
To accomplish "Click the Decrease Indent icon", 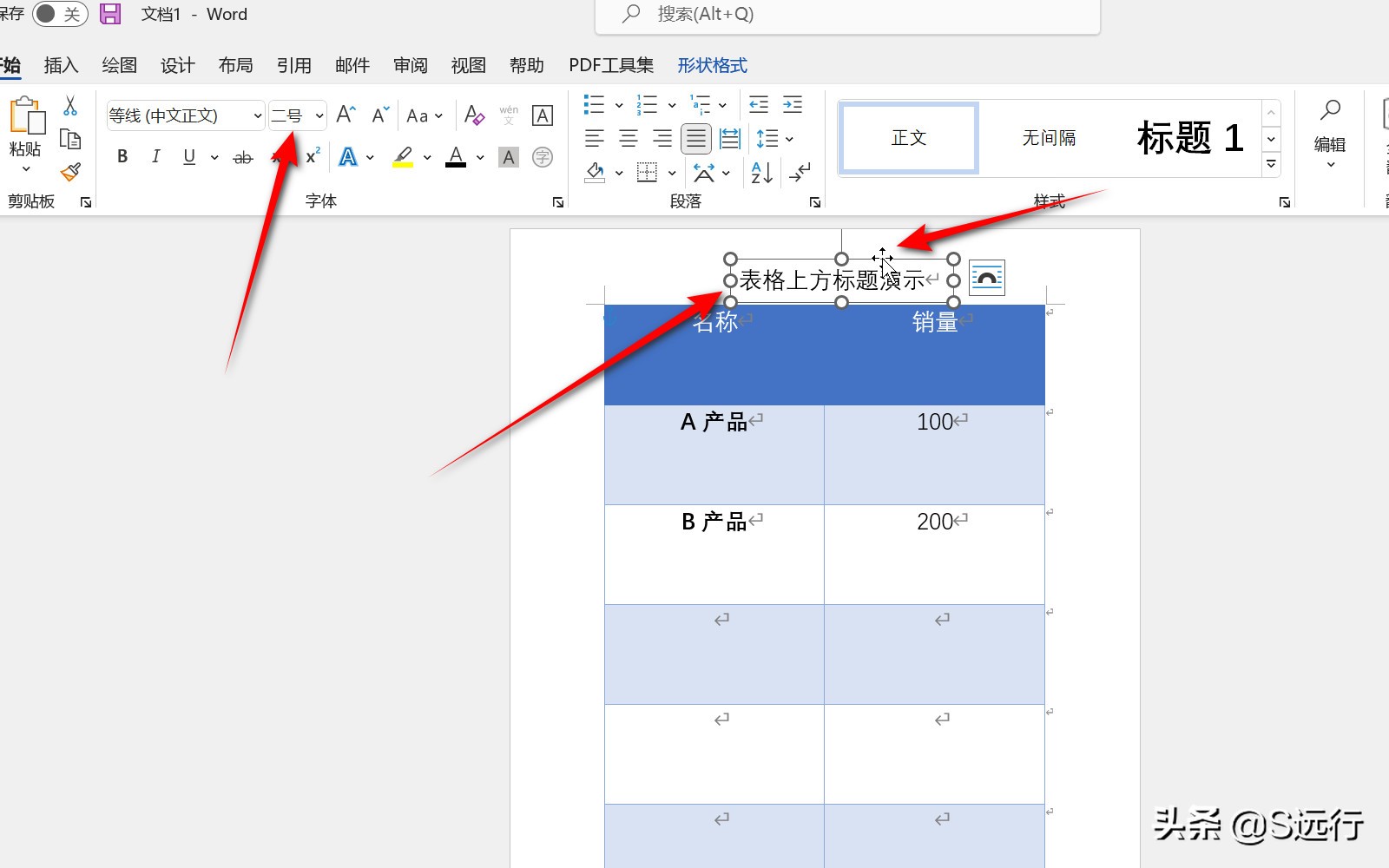I will point(759,105).
